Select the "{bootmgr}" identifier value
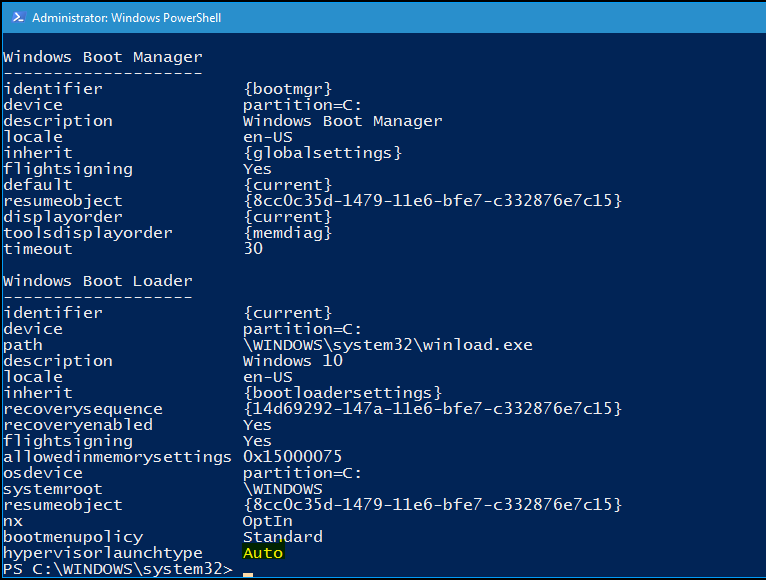The image size is (766, 580). click(x=287, y=89)
